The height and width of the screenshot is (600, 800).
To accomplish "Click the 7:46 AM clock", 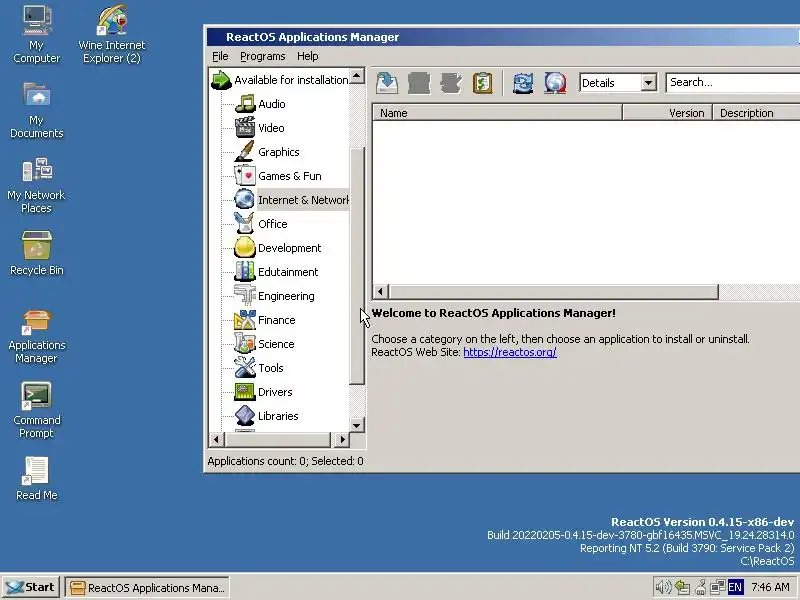I will (770, 587).
